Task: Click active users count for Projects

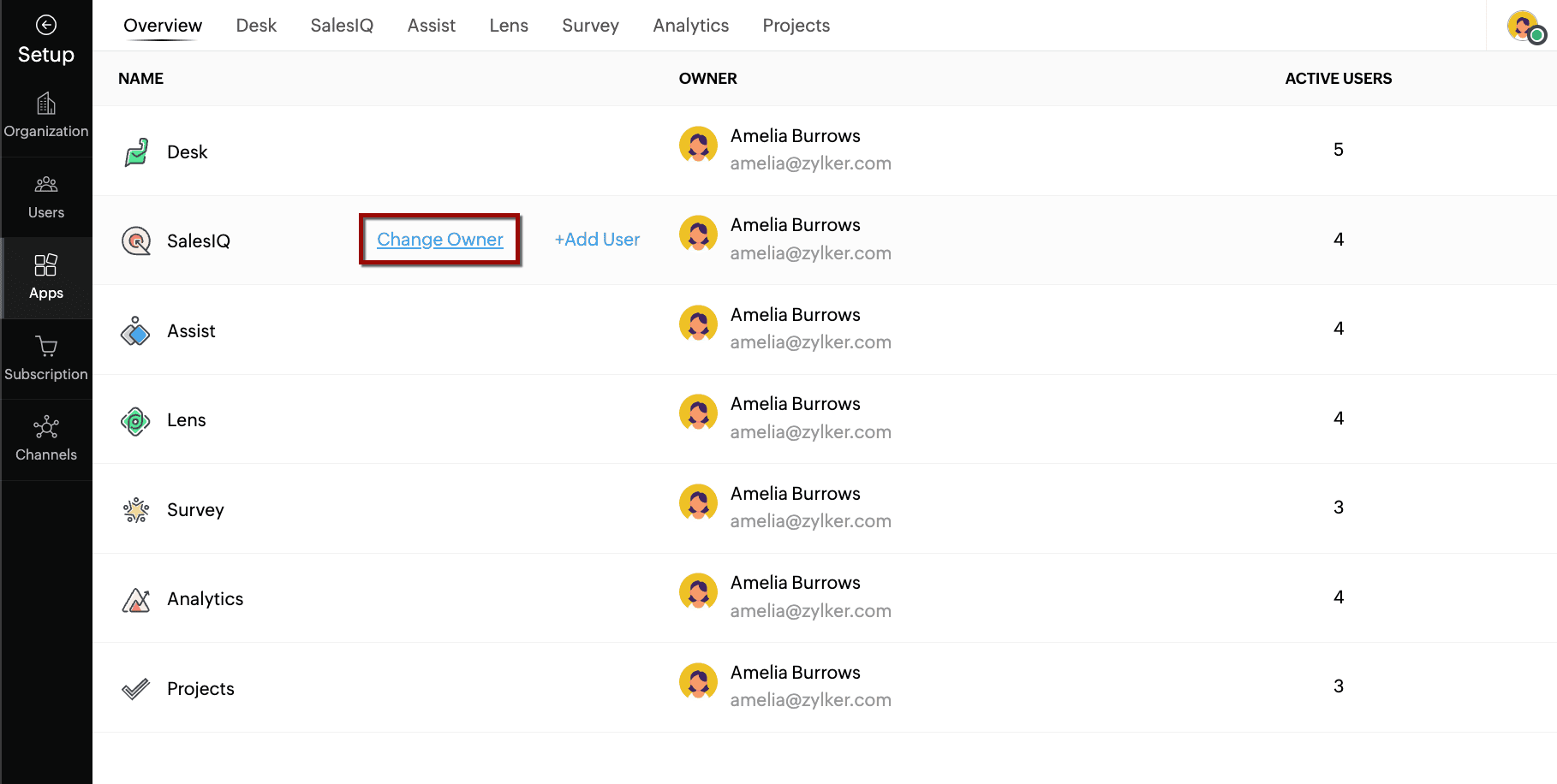Action: (x=1339, y=686)
